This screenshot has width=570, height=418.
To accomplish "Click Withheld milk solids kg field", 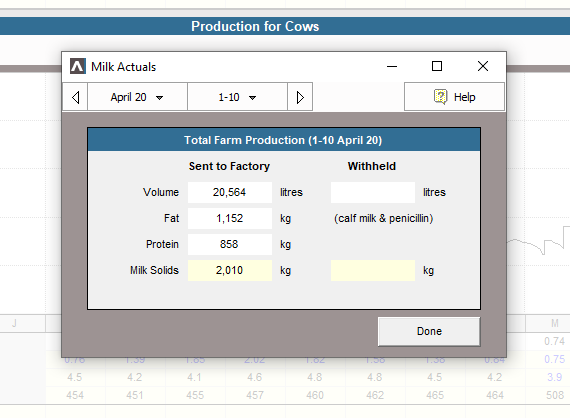I will [373, 270].
